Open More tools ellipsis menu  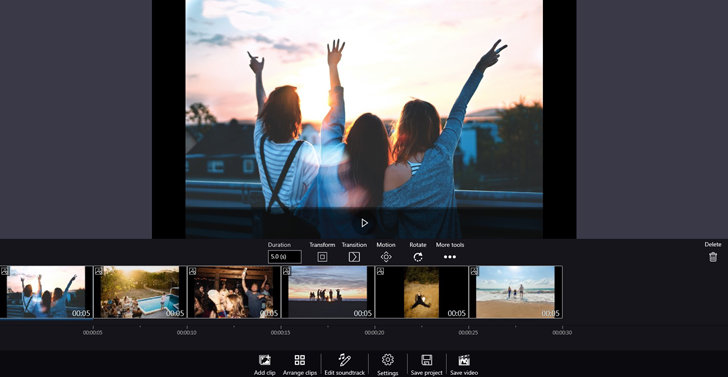[449, 257]
